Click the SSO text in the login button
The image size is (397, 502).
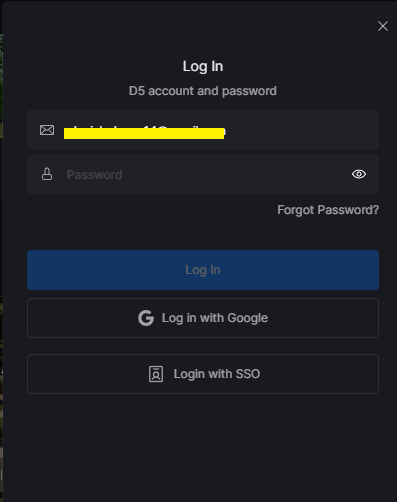[x=248, y=374]
